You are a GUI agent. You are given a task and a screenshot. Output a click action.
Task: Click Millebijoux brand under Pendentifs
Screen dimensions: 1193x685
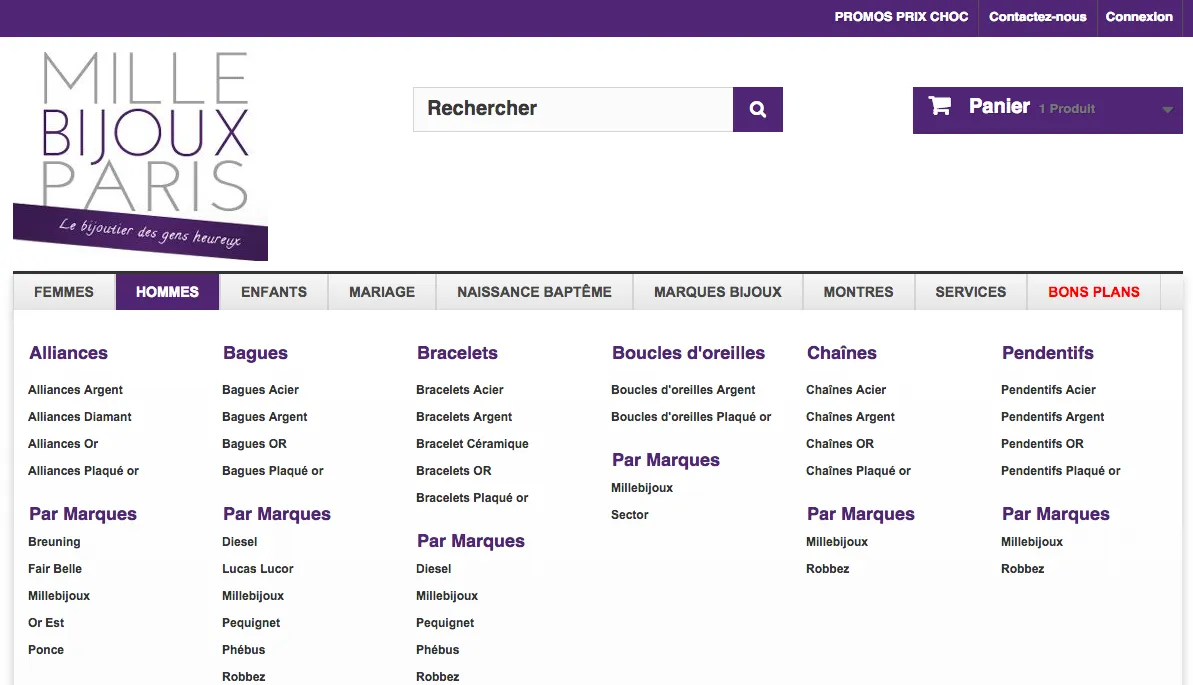point(1032,542)
